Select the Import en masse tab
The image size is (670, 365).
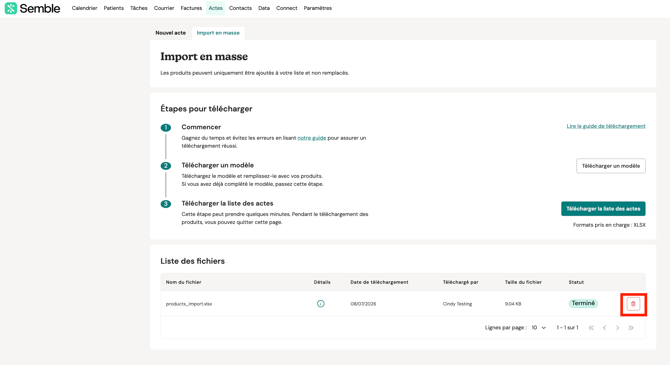[218, 33]
